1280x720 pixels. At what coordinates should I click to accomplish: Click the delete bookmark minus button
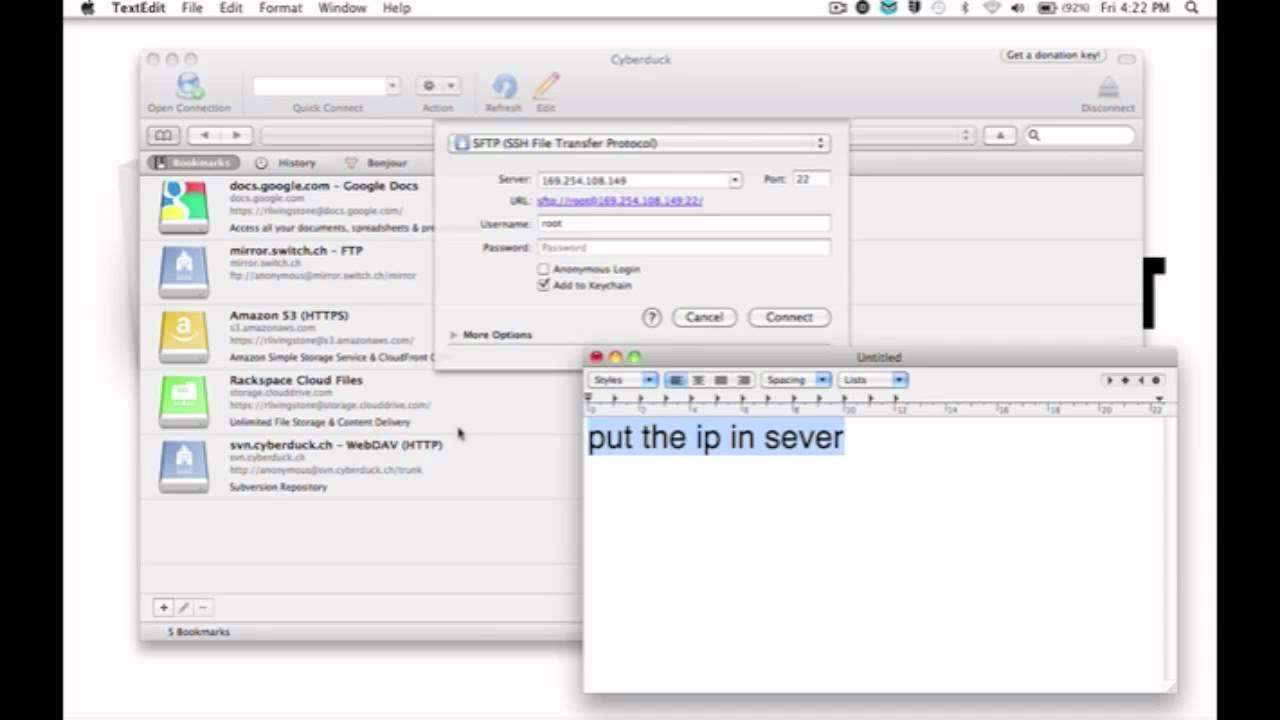203,607
